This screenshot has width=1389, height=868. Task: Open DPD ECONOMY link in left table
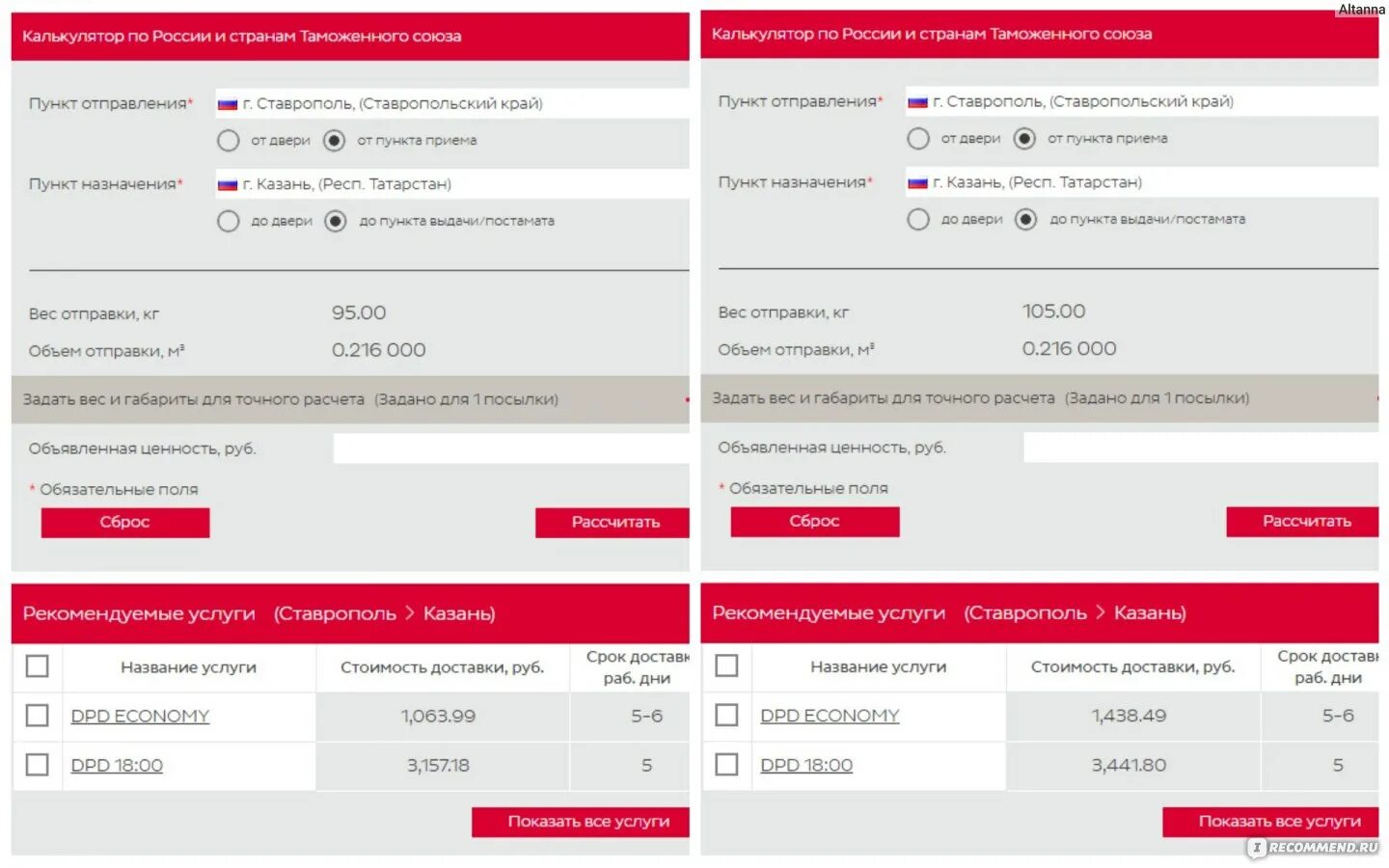point(140,717)
